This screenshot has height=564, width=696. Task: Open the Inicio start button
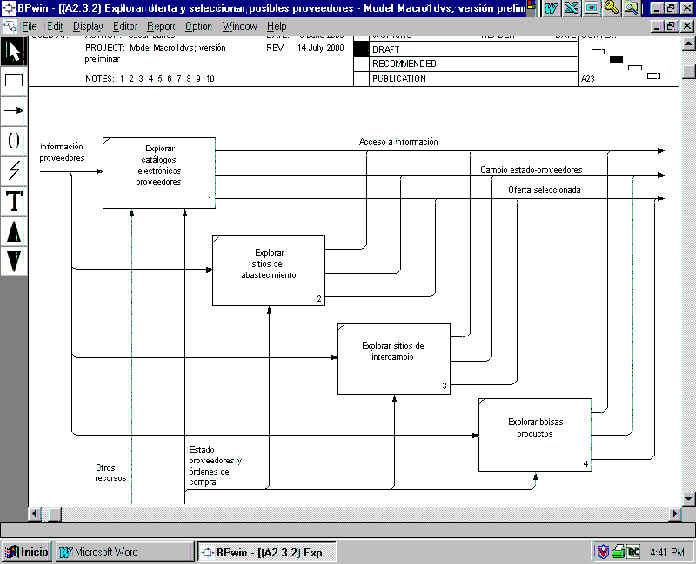27,552
